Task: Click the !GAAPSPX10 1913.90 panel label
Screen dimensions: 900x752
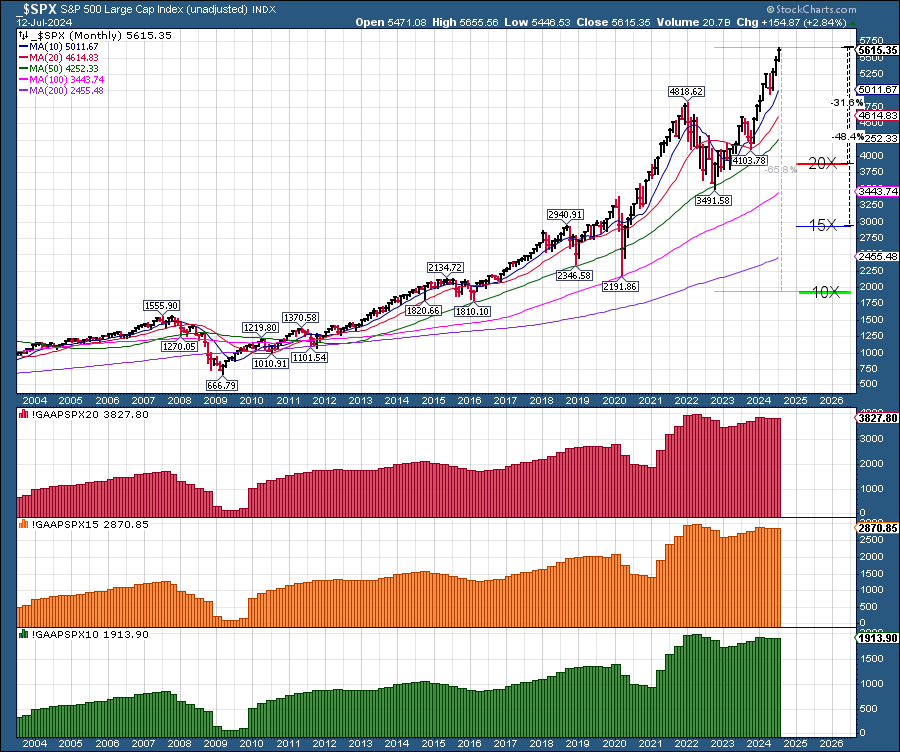Action: pyautogui.click(x=90, y=634)
